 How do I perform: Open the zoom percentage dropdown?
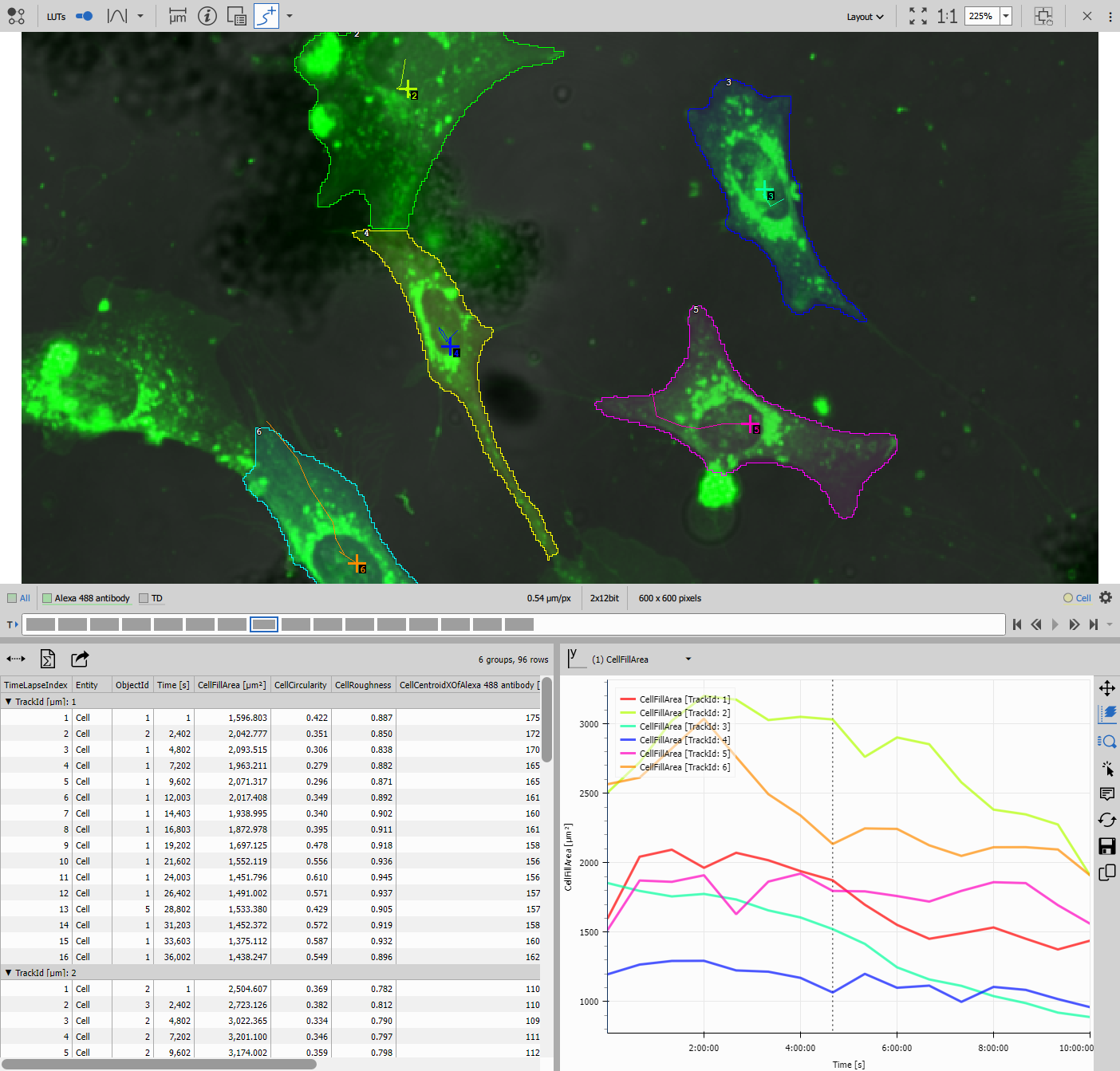(x=1006, y=16)
